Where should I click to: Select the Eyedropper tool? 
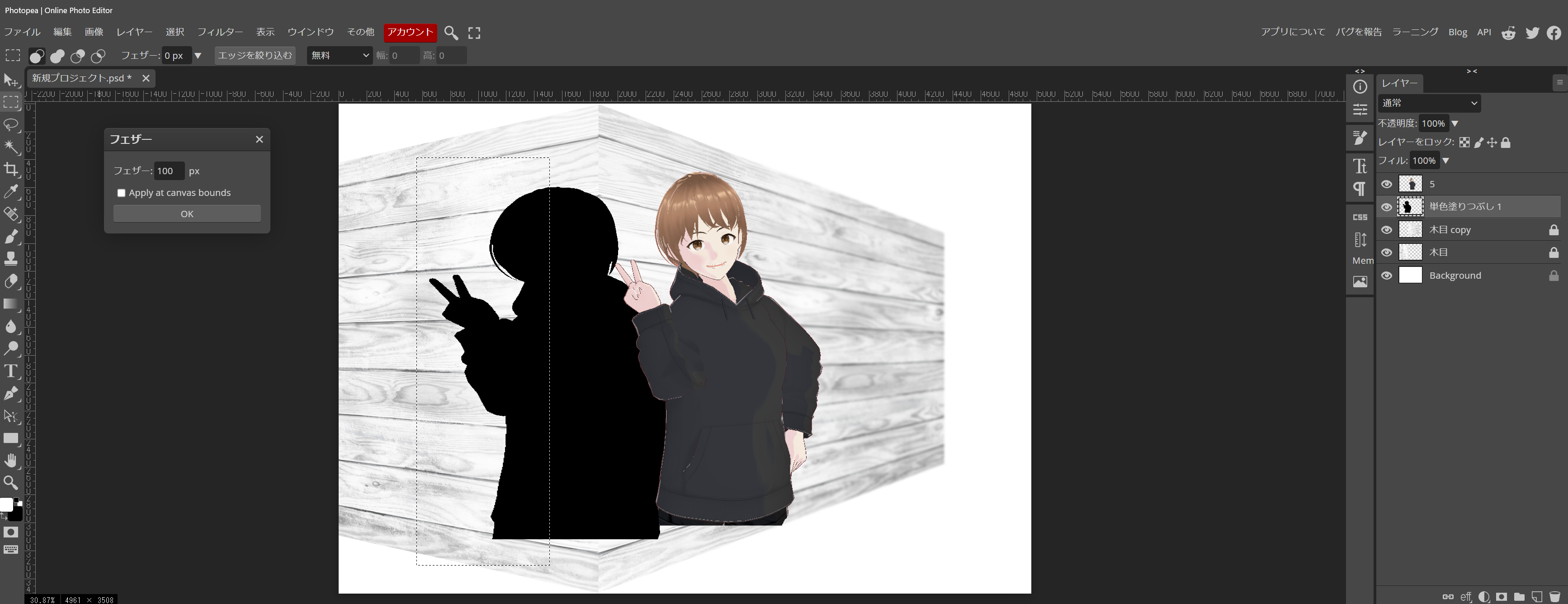[11, 192]
